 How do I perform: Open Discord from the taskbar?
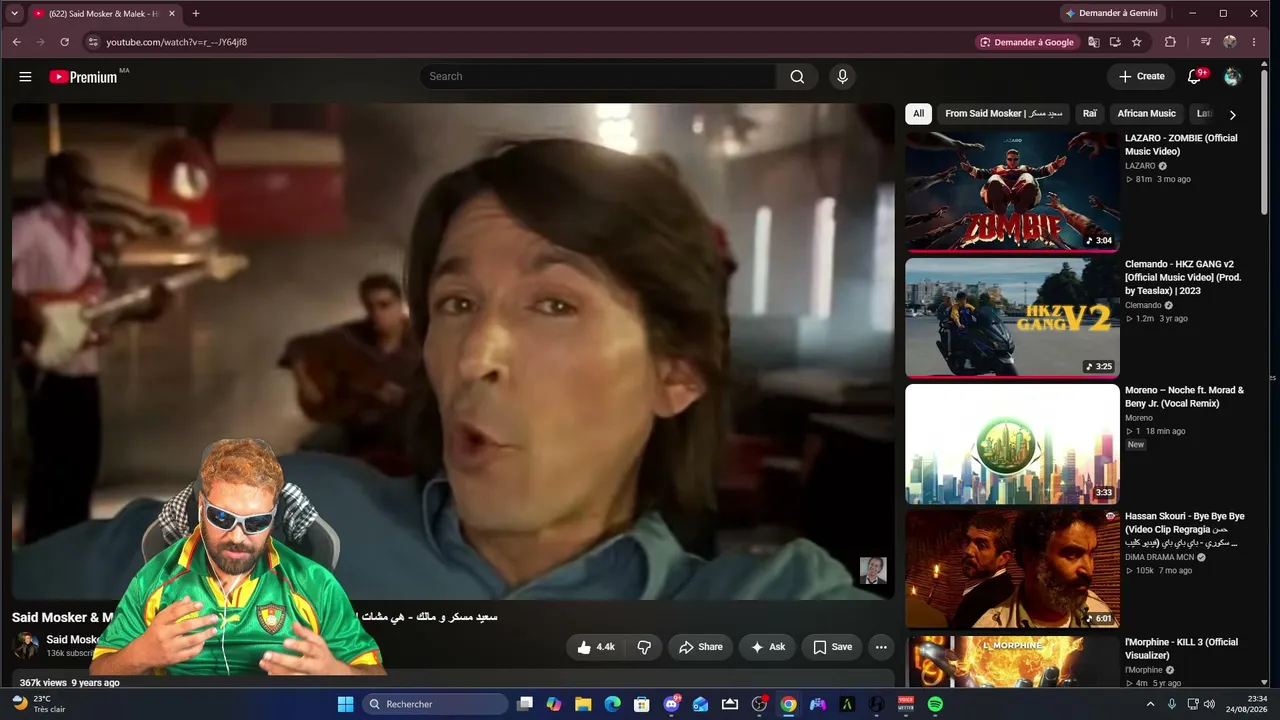tap(671, 704)
